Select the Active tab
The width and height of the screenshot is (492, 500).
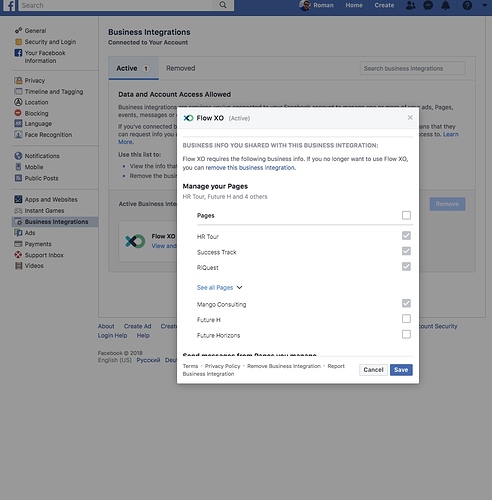[x=133, y=68]
